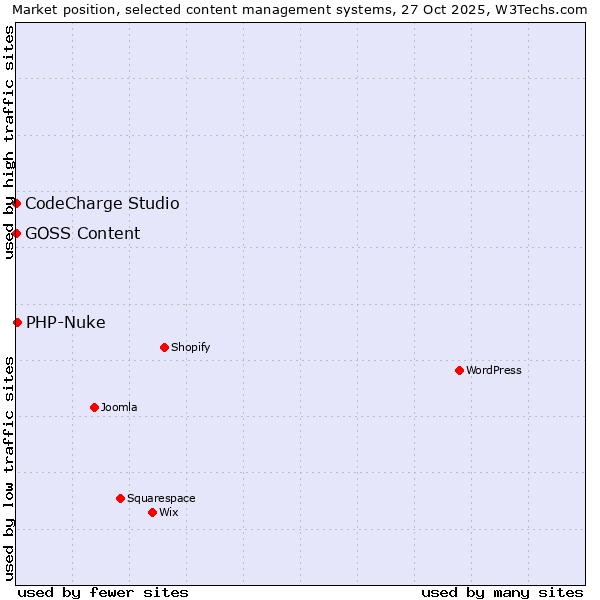
Task: Click the GOSS Content text label
Action: (x=82, y=234)
